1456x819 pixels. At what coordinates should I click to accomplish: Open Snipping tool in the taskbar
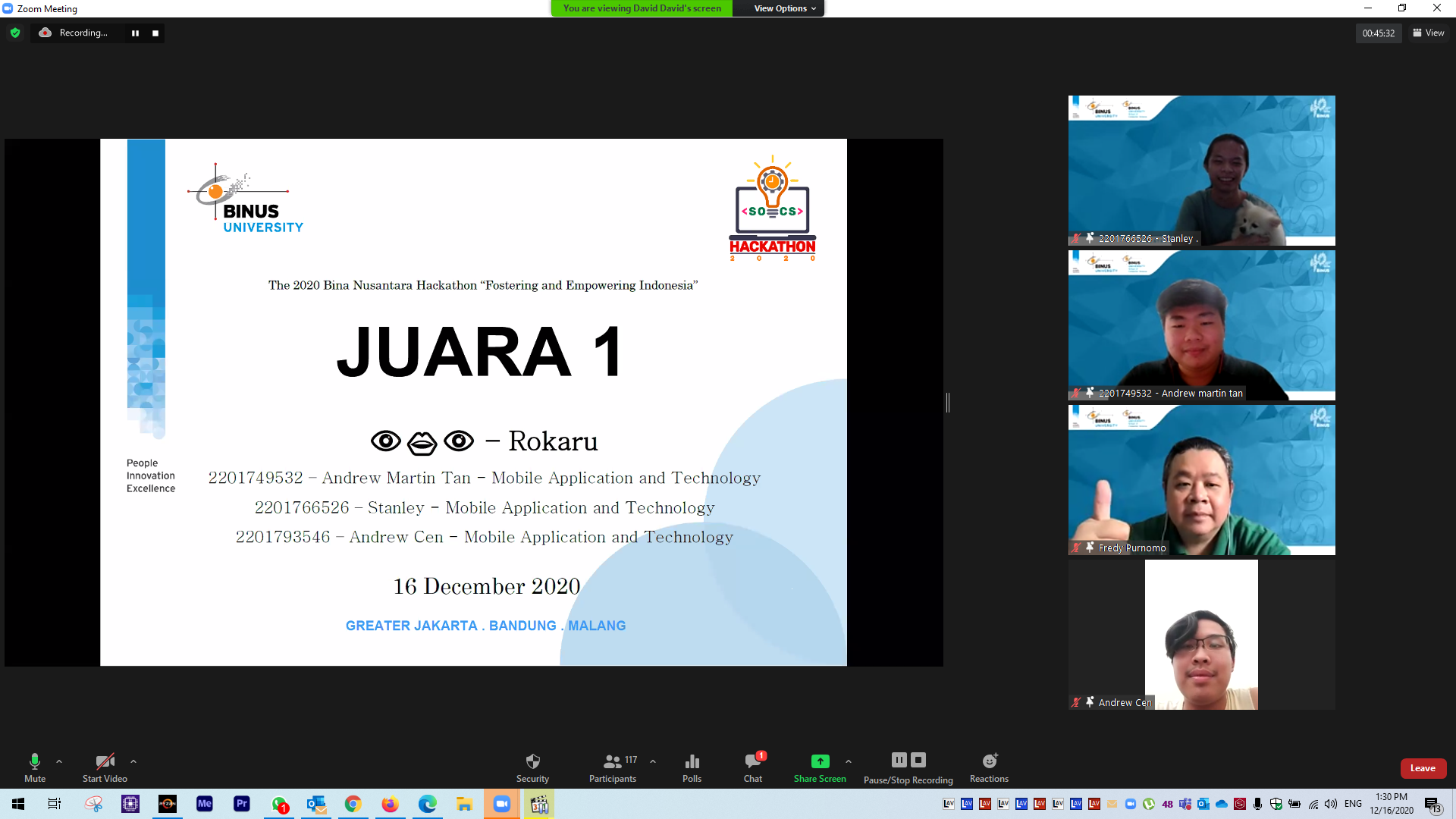coord(93,804)
